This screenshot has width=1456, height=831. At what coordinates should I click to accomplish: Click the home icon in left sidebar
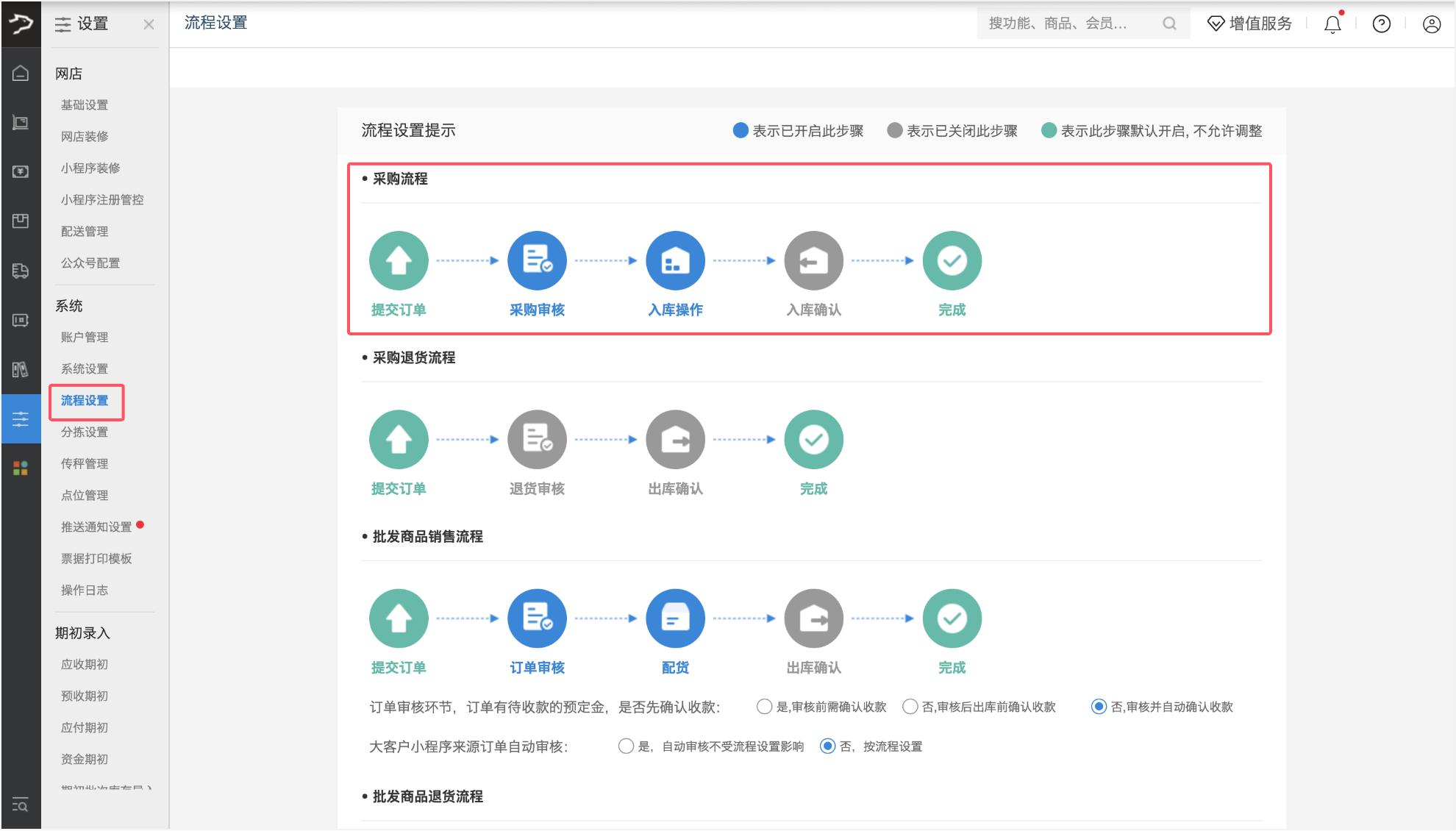21,73
